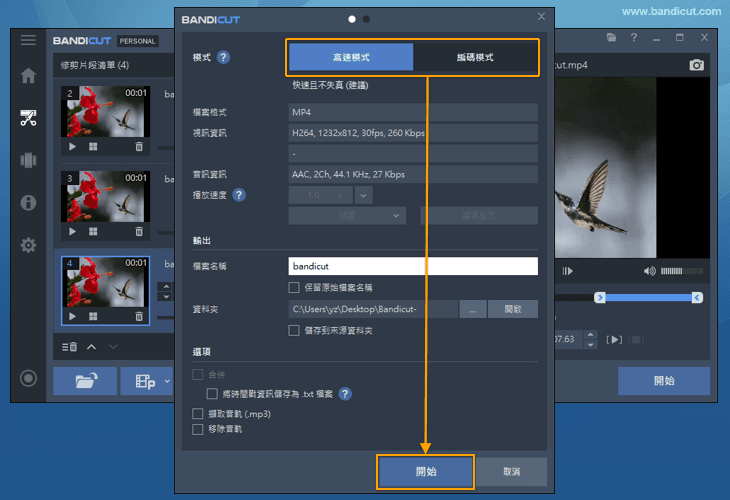Toggle 擷取音訊 (.mp3) checkbox
Viewport: 730px width, 500px height.
[x=197, y=413]
